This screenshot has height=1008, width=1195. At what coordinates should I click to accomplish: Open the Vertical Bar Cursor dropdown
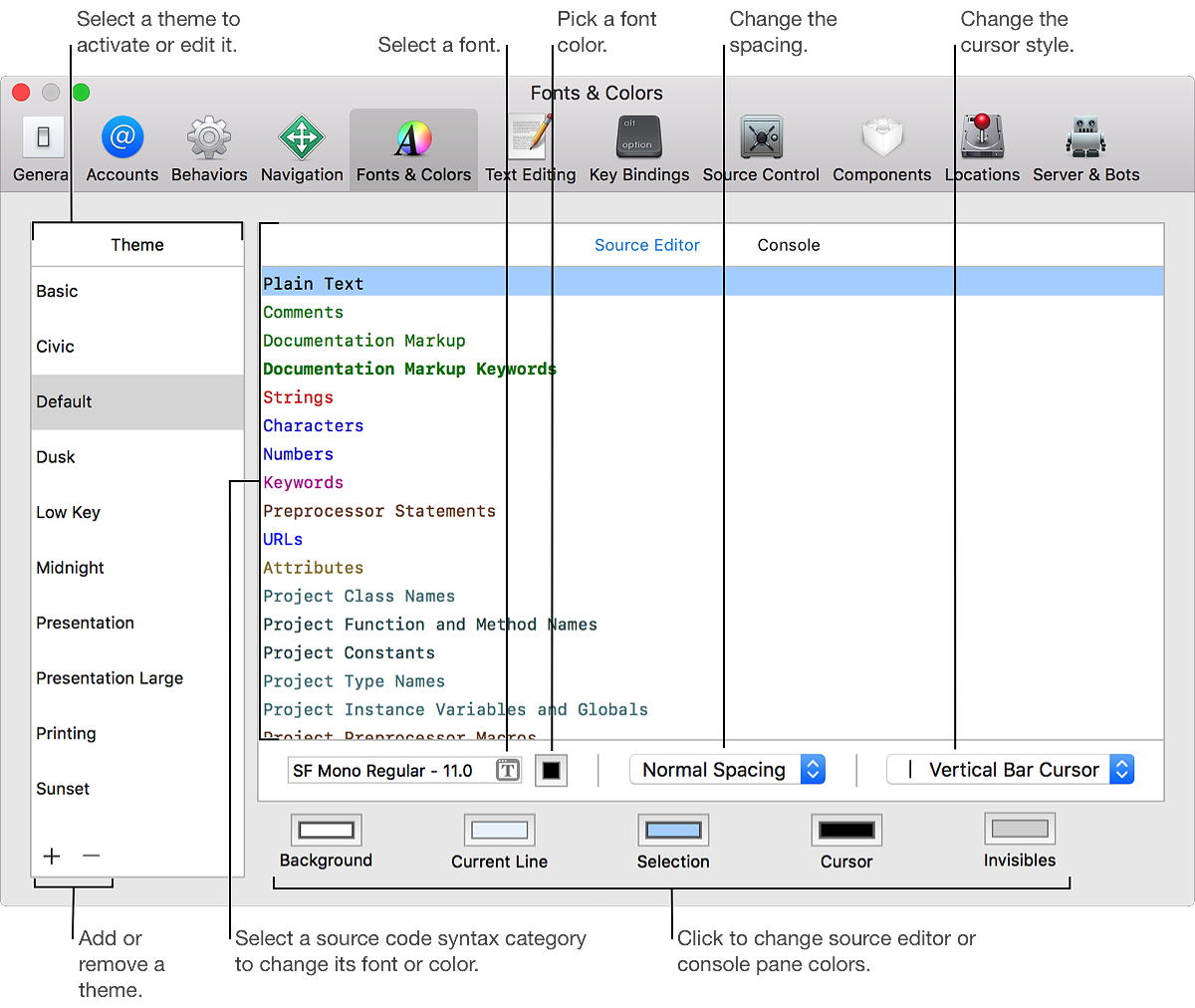coord(1010,770)
